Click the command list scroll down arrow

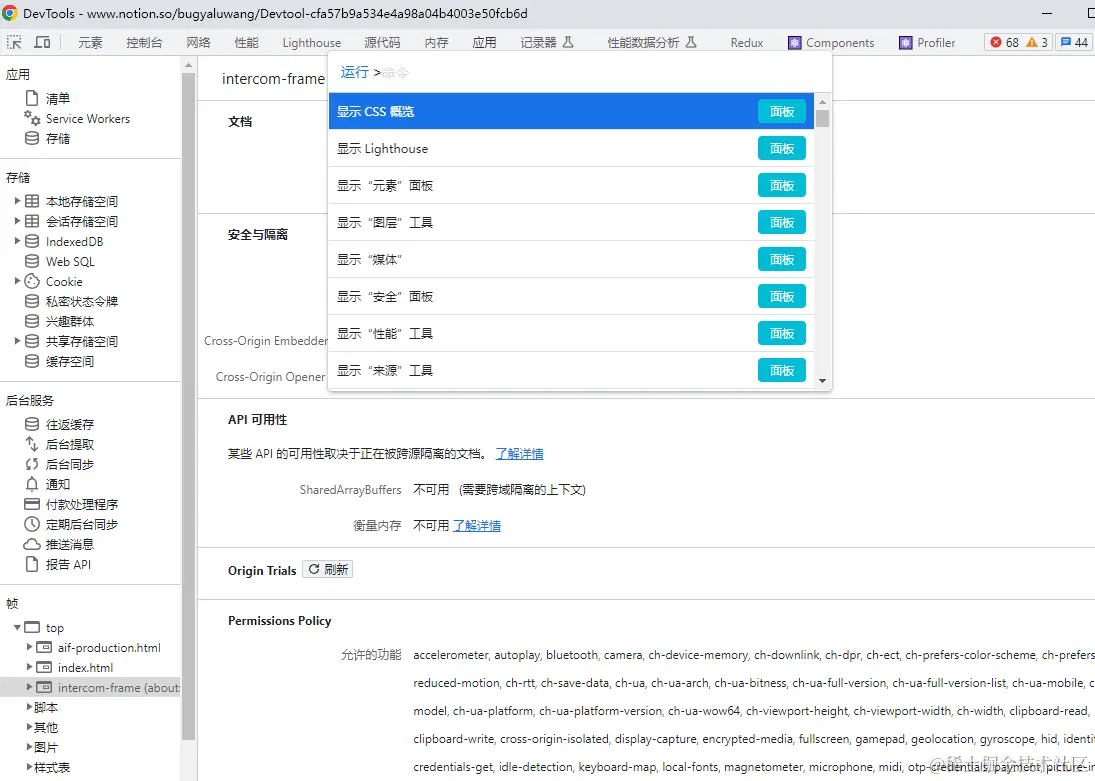823,381
